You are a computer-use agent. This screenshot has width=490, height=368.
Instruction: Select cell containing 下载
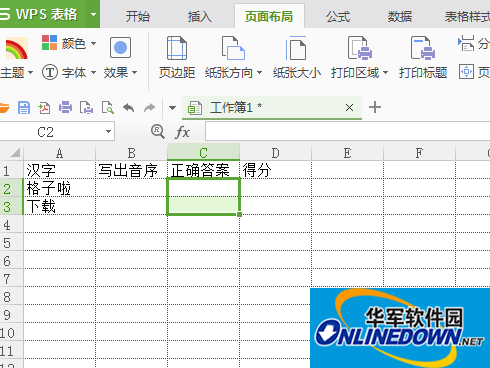tap(60, 206)
